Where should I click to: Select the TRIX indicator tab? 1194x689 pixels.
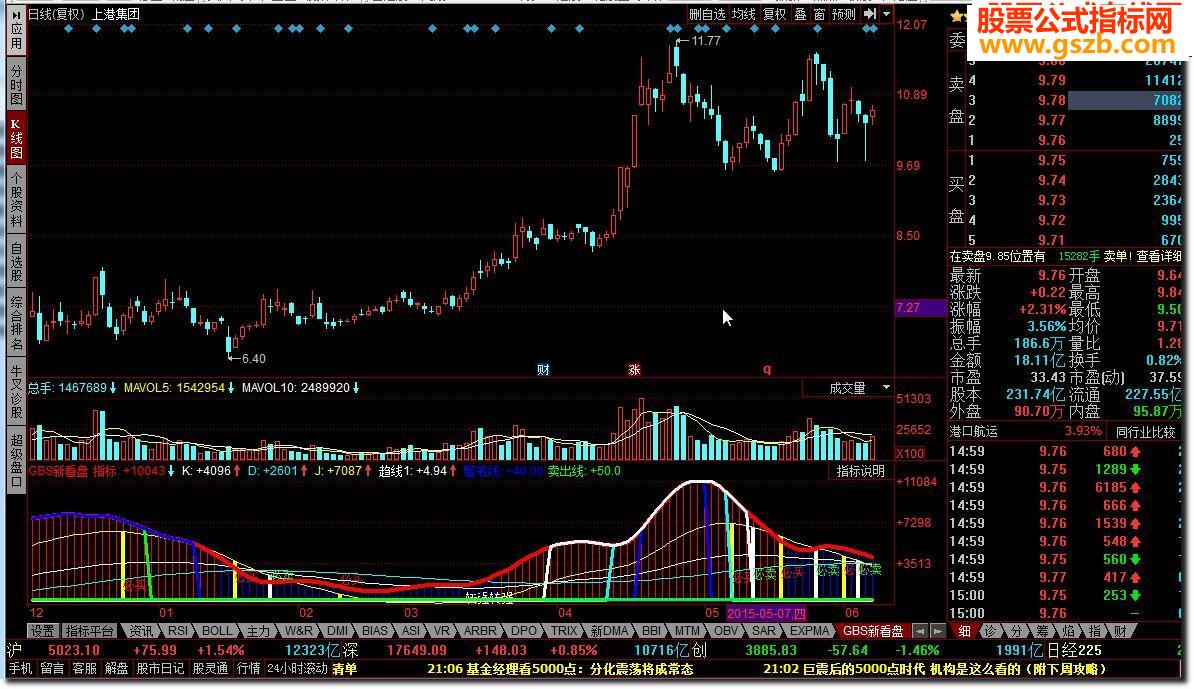[564, 631]
